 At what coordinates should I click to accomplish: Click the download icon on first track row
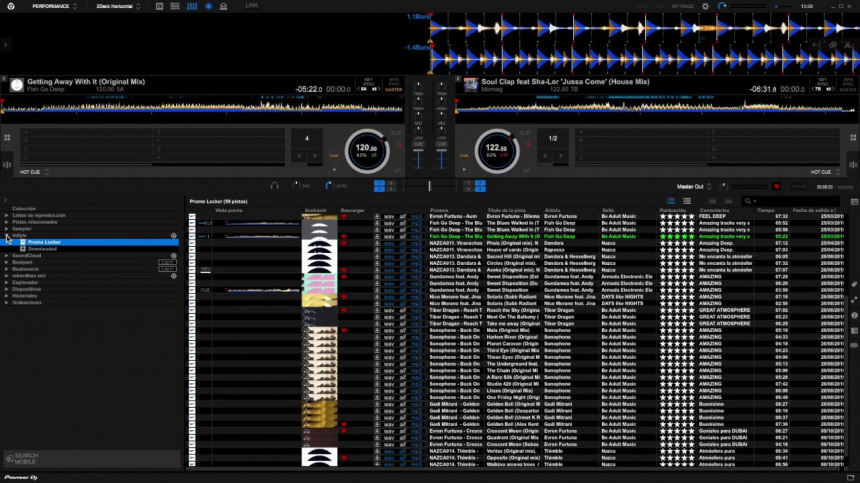[377, 216]
